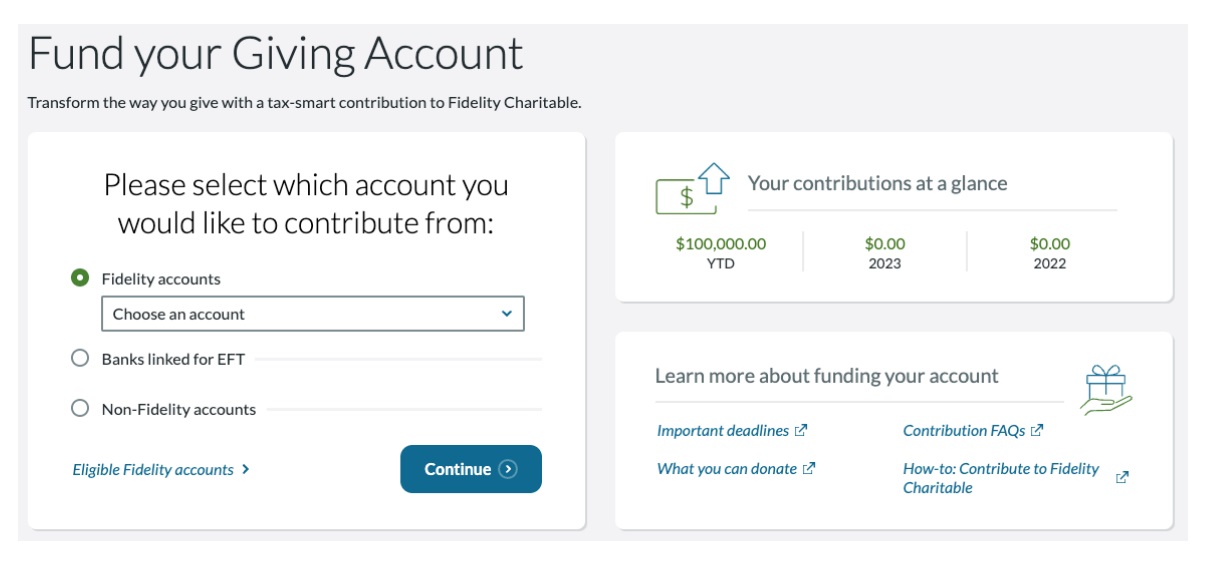The height and width of the screenshot is (568, 1206).
Task: Select the Fidelity accounts radio option
Action: tap(80, 278)
